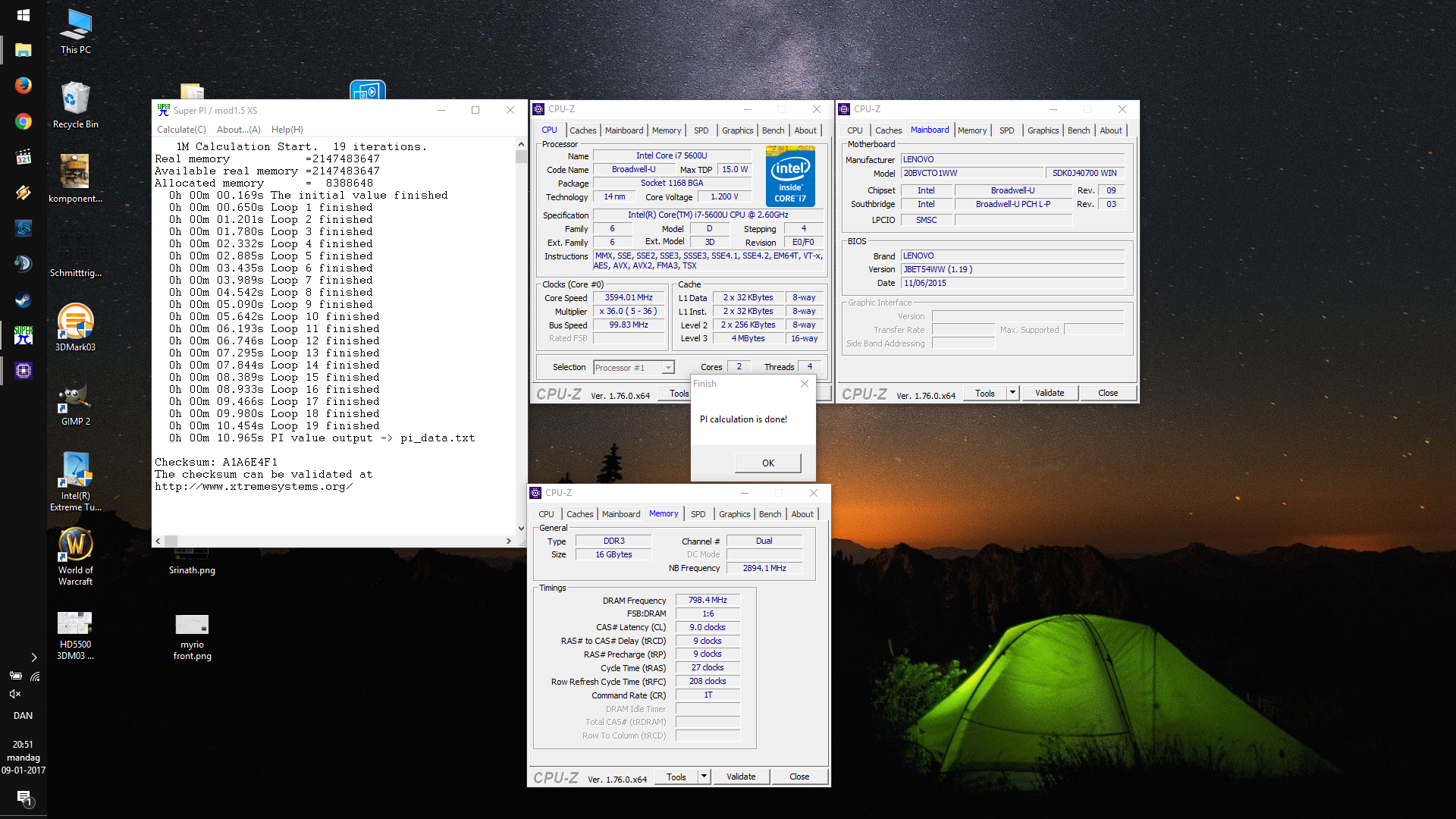This screenshot has width=1456, height=819.
Task: Click the taskbar clock showing 20:51
Action: (23, 757)
